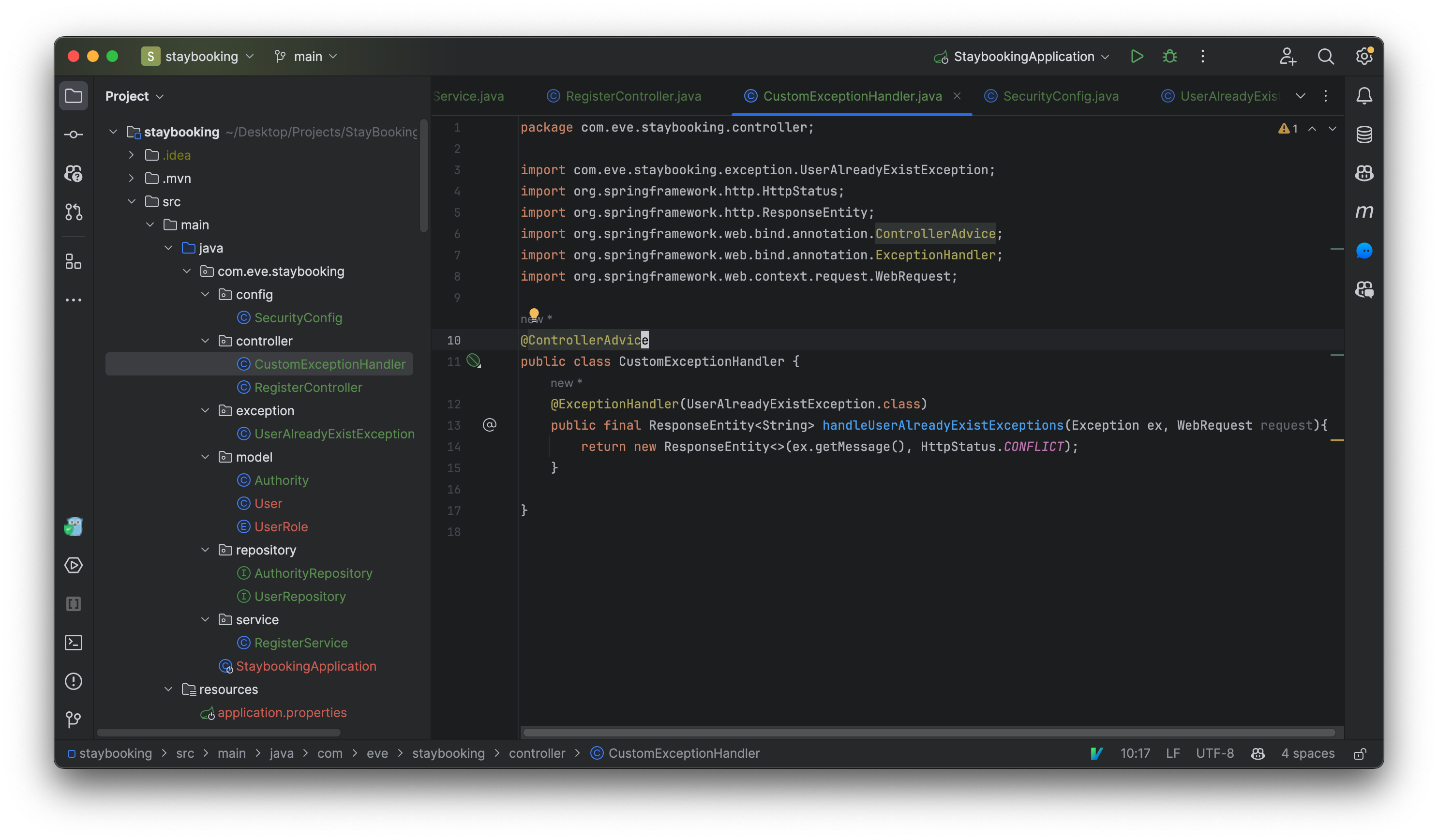Screen dimensions: 1438x840
Task: Collapse the controller package in Project tree
Action: (x=205, y=341)
